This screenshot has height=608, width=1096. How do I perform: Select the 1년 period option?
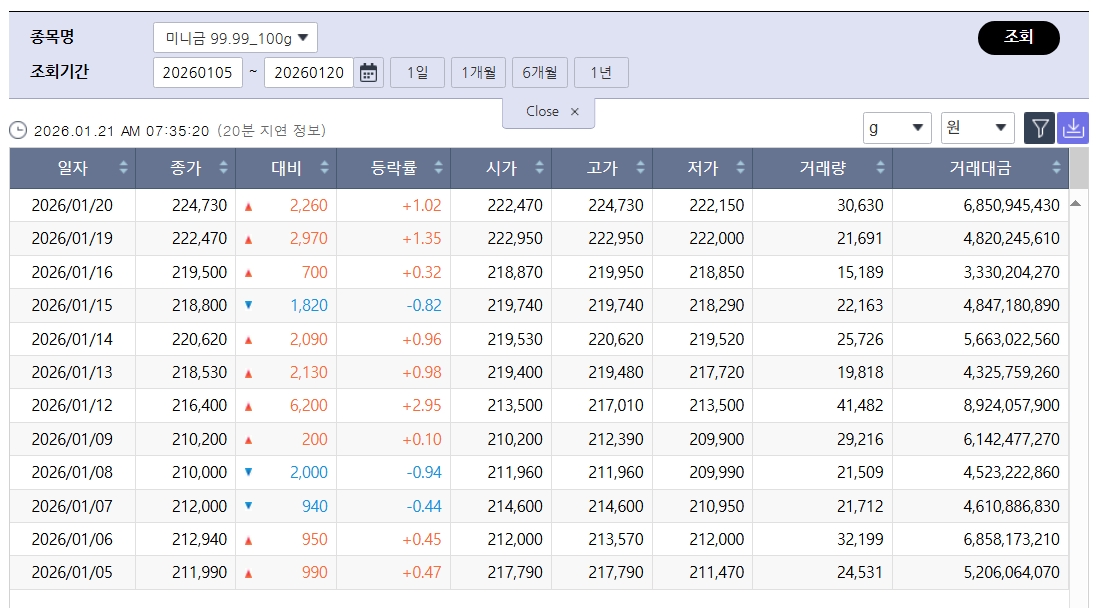(601, 73)
